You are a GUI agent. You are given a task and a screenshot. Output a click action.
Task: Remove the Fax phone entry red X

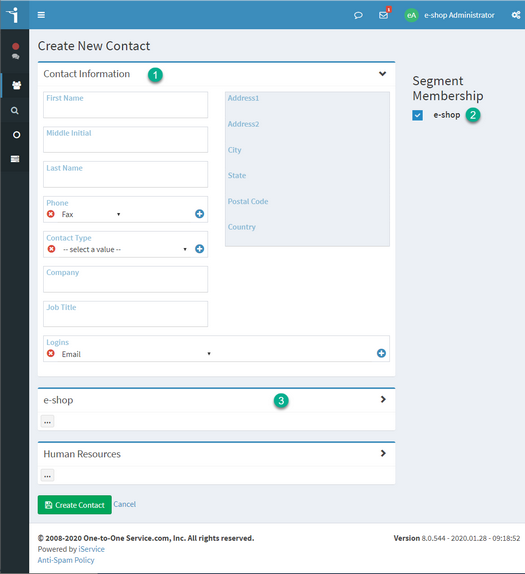[51, 214]
